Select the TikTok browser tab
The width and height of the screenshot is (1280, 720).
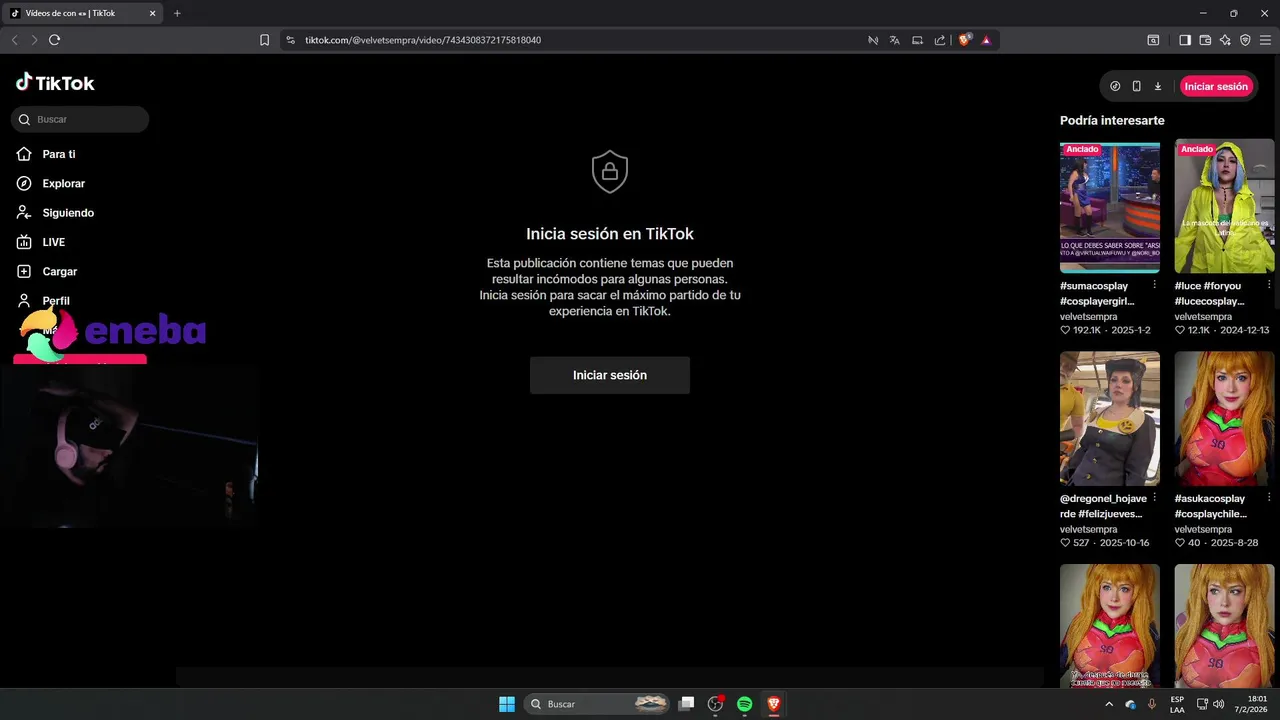[x=83, y=13]
